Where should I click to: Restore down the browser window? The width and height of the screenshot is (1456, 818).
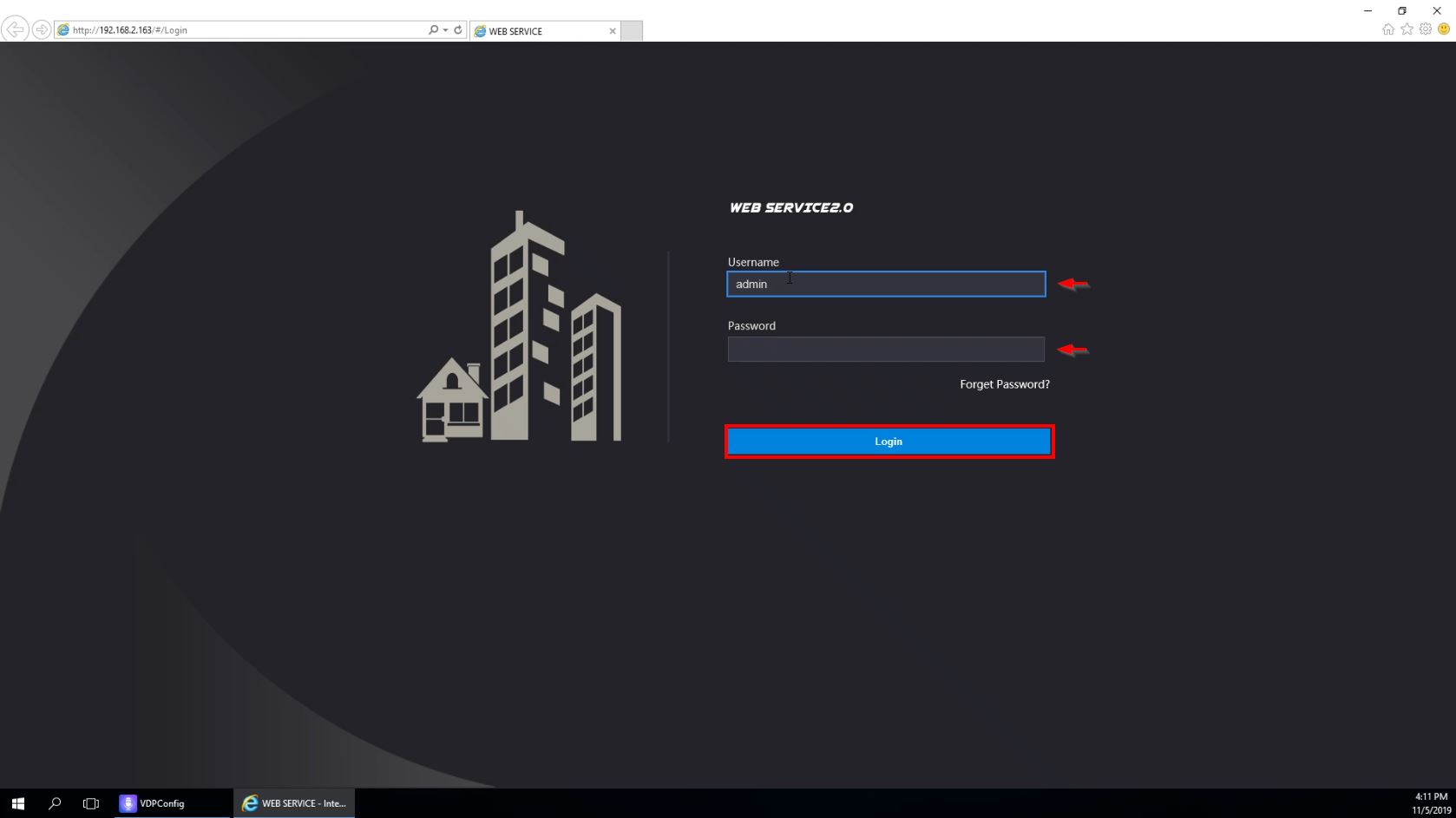point(1402,10)
